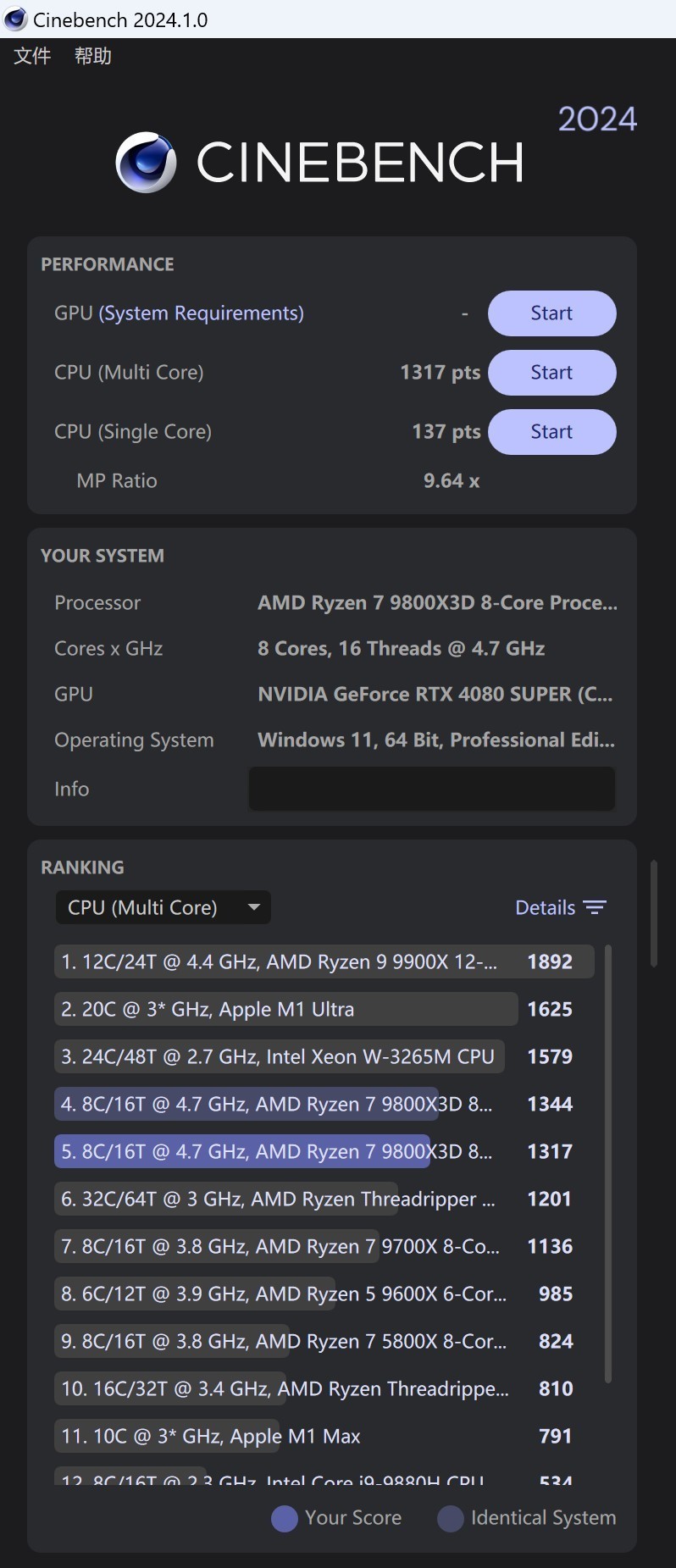Select the rank 4 Ryzen 7 9800X3D entry

coord(247,1104)
